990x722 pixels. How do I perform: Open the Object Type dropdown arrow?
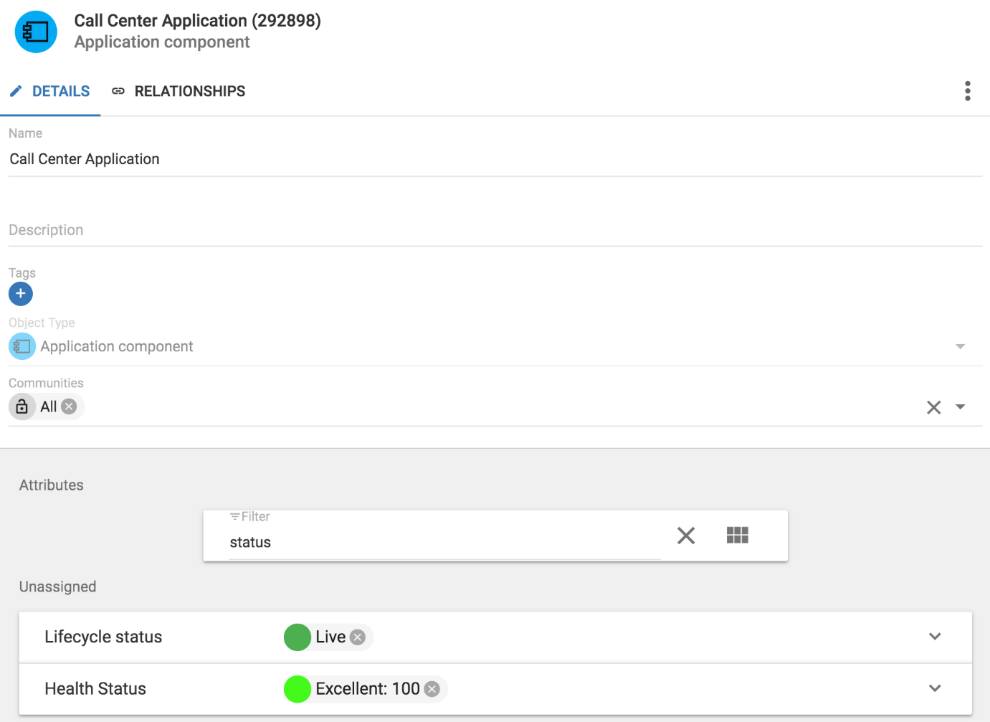pyautogui.click(x=960, y=346)
